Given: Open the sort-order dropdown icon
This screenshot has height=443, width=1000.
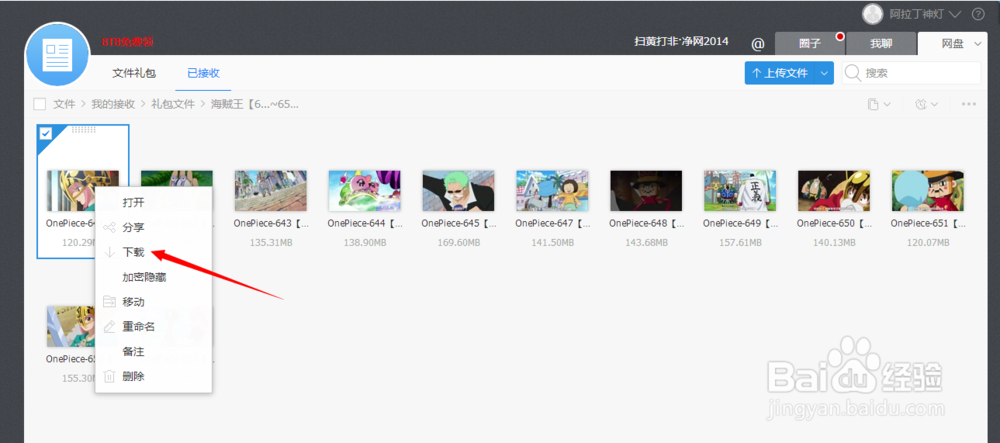Looking at the screenshot, I should click(926, 104).
